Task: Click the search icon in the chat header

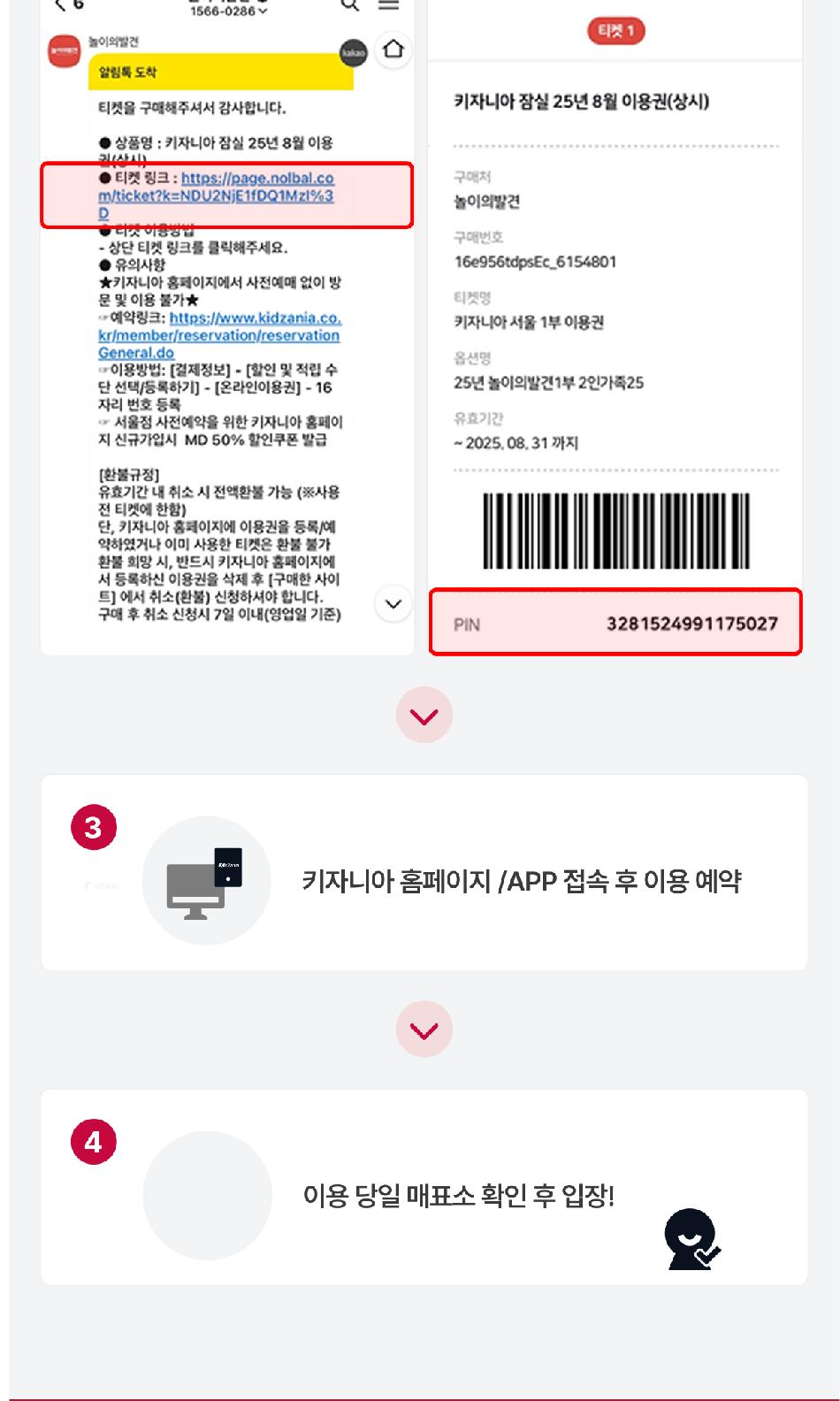Action: 350,4
